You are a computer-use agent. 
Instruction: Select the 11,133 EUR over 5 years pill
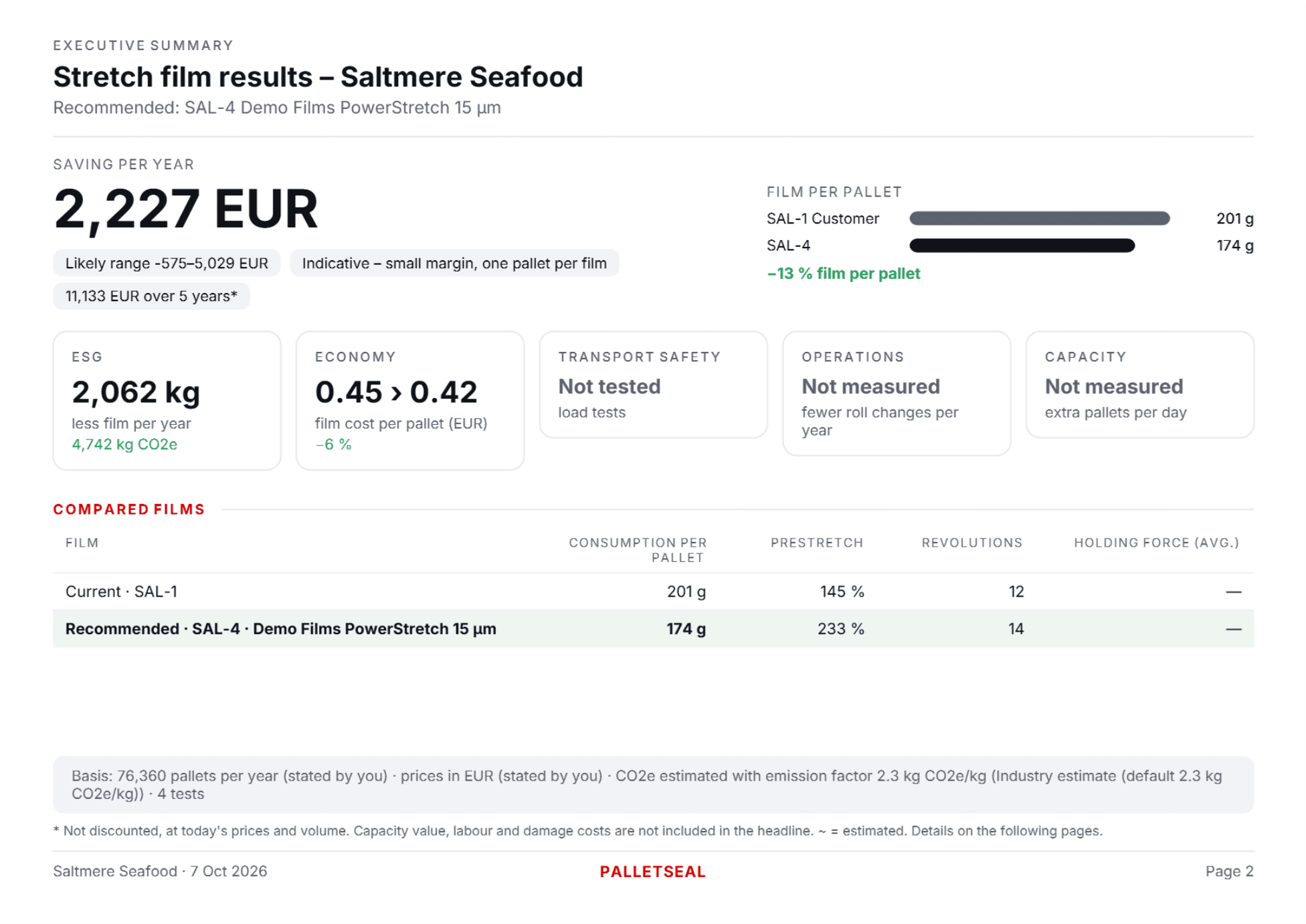pos(151,296)
